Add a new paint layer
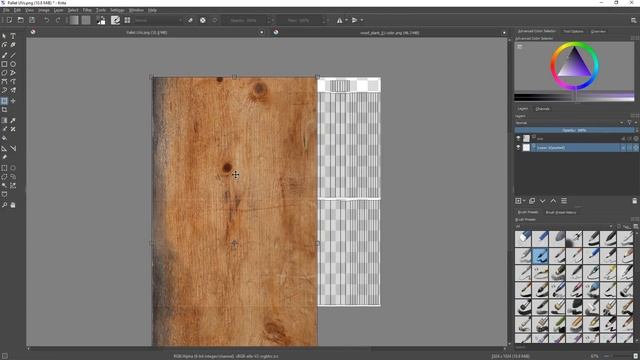Image resolution: width=640 pixels, height=360 pixels. click(518, 201)
